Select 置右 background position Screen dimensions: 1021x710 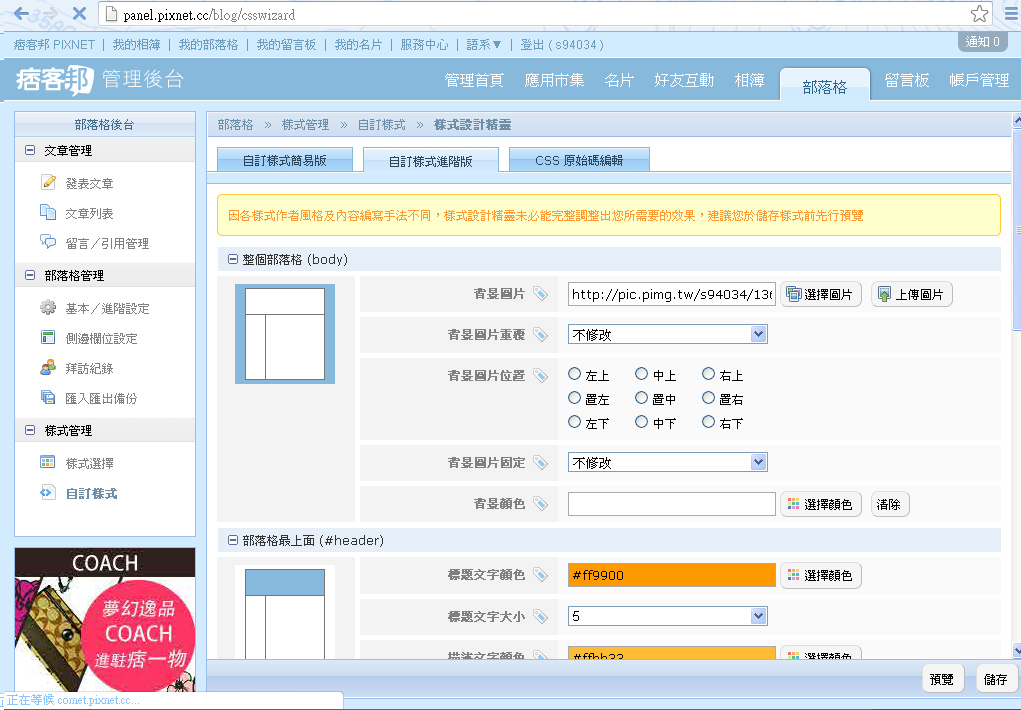pos(708,398)
